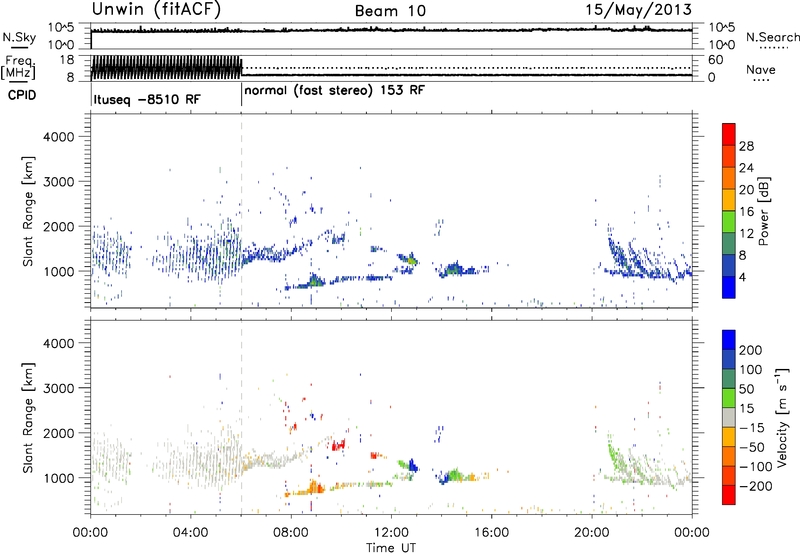Click the '28' tick on the Power colorbar
Screen dimensions: 800x554
click(746, 146)
